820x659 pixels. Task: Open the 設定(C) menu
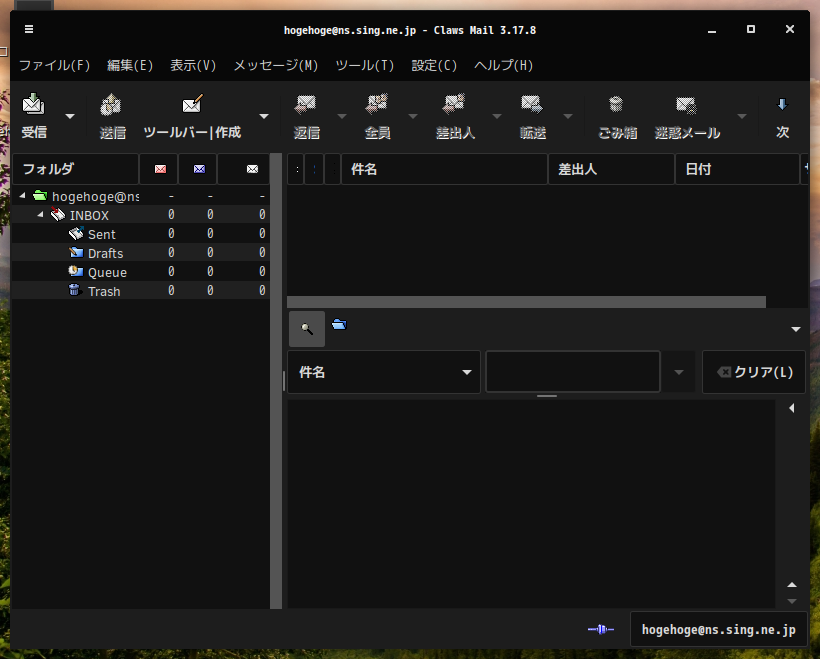pos(434,65)
